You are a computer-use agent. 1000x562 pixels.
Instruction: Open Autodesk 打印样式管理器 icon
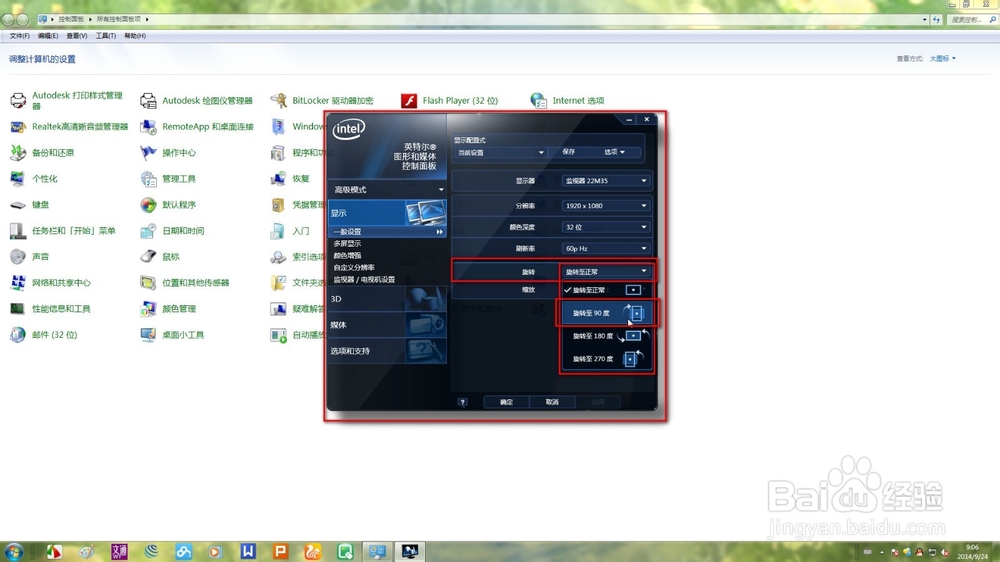(18, 100)
